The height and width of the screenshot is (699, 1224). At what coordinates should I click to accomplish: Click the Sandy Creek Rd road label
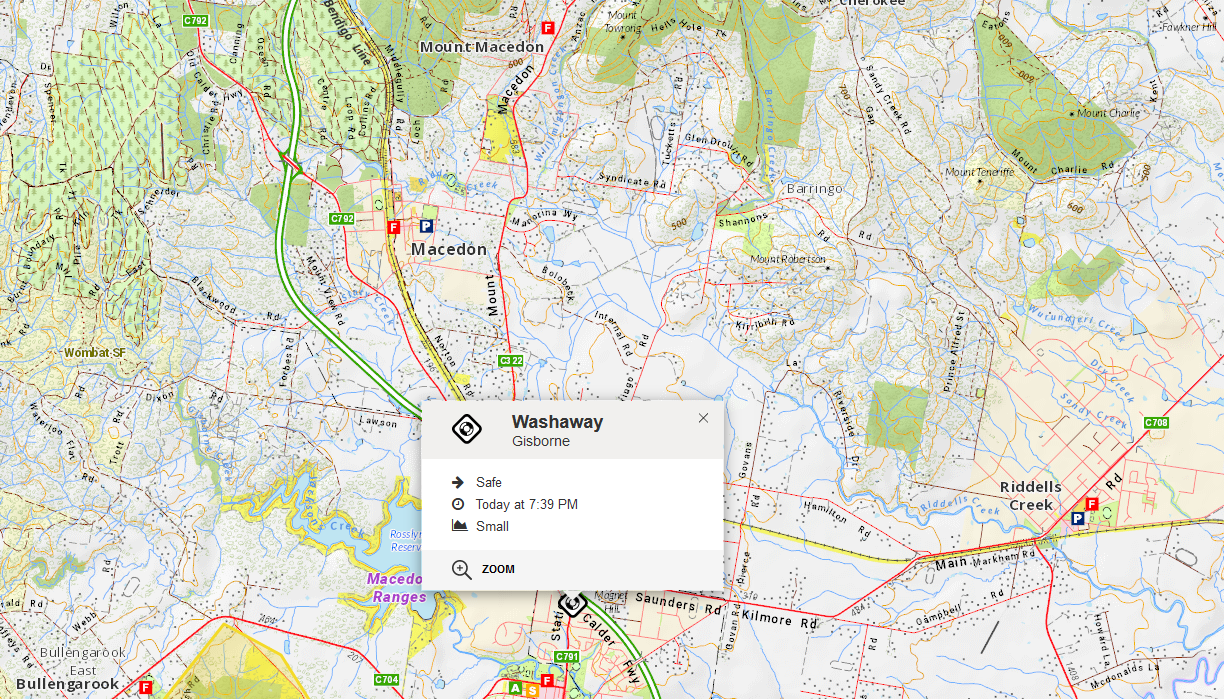coord(886,102)
